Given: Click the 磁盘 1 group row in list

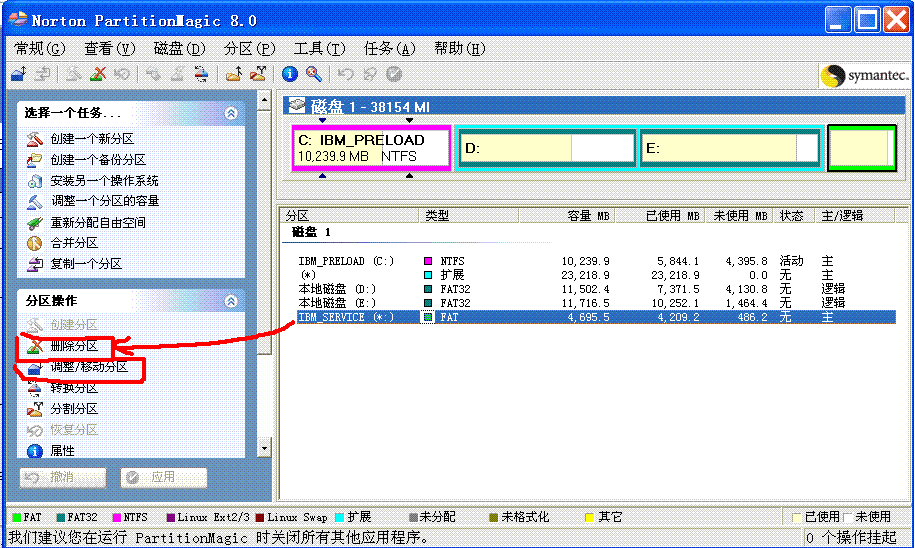Looking at the screenshot, I should [311, 232].
